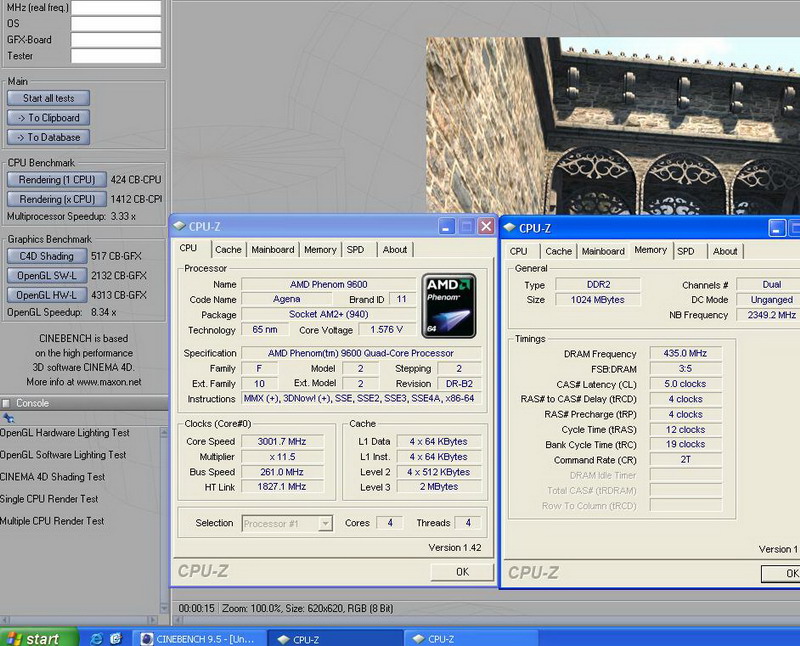The height and width of the screenshot is (646, 800).
Task: Close the left CPU-Z window
Action: point(486,227)
